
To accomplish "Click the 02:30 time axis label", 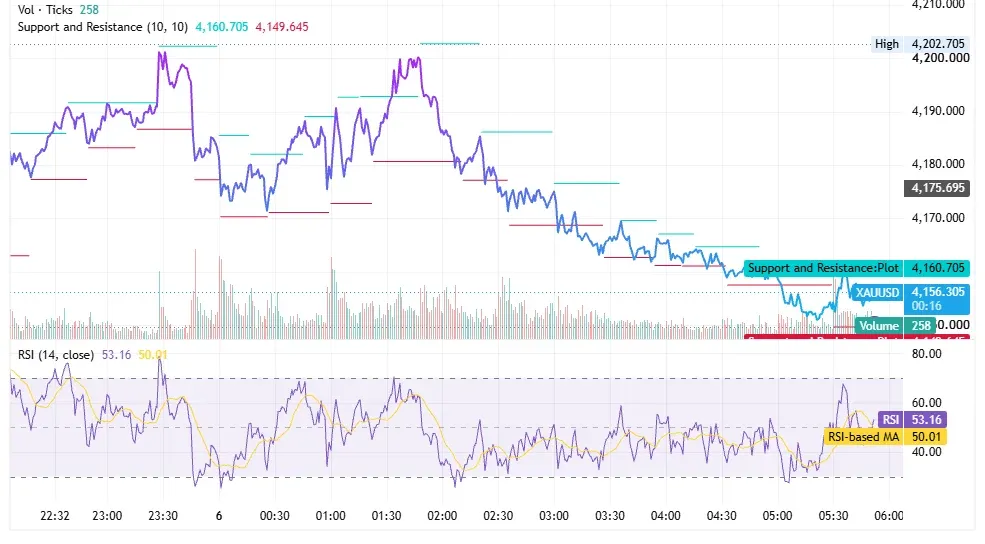I will coord(498,516).
